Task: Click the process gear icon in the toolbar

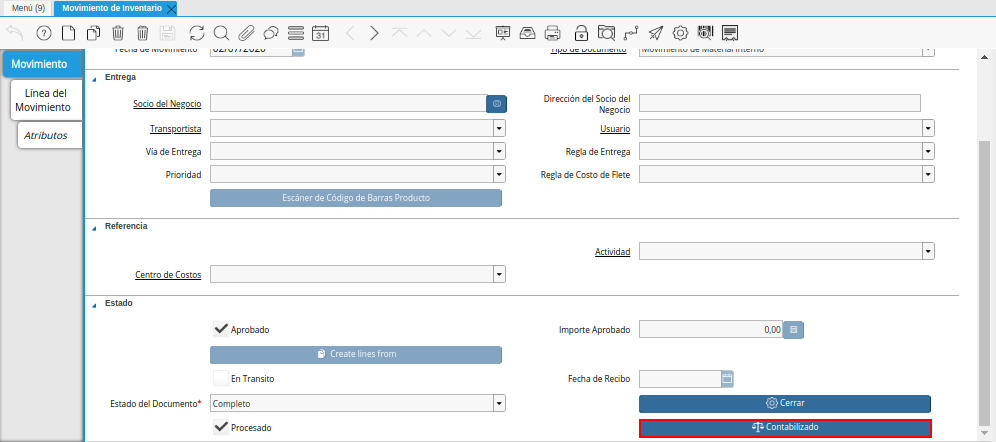Action: (680, 33)
